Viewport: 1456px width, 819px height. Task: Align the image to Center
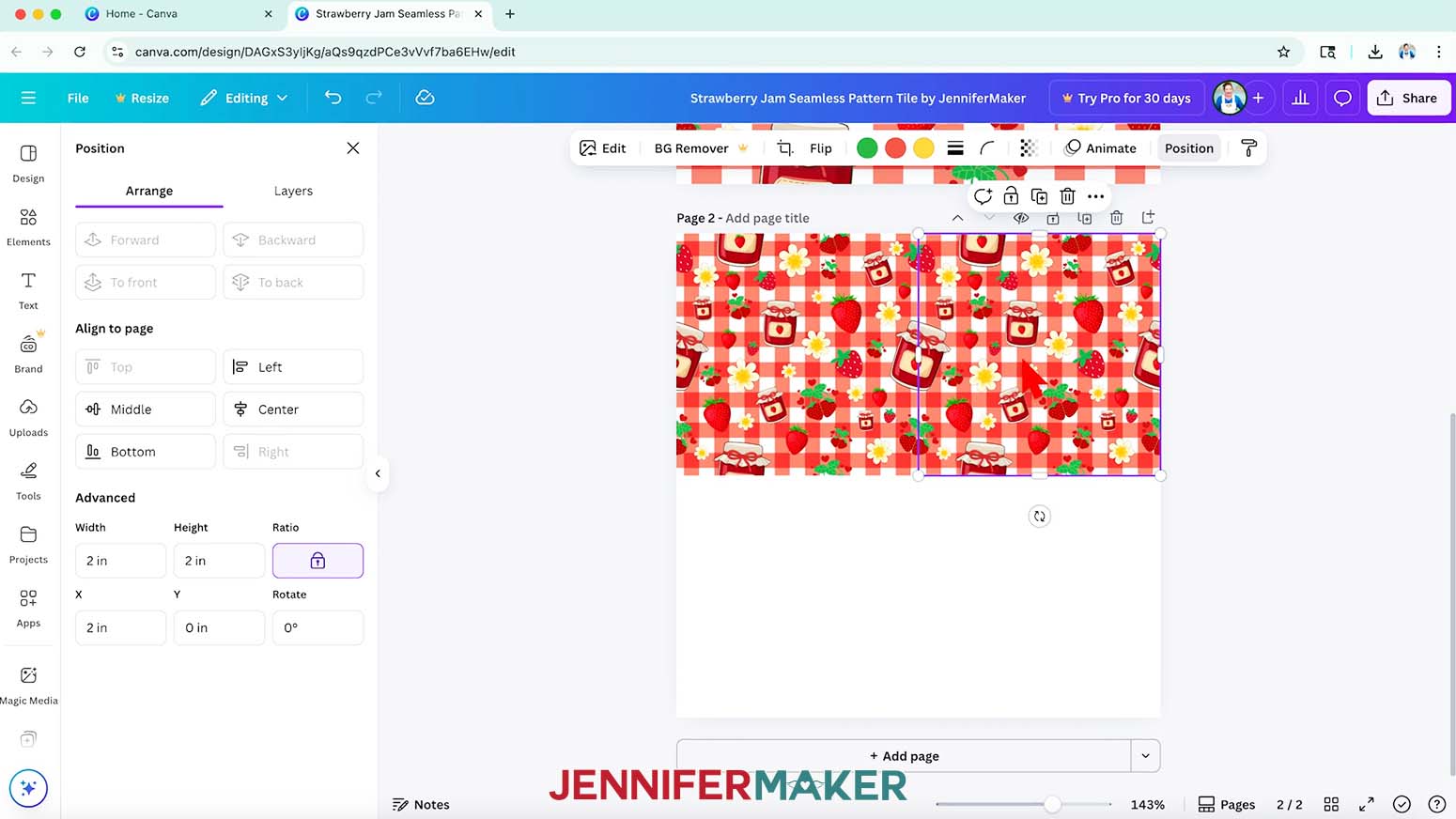pyautogui.click(x=293, y=409)
